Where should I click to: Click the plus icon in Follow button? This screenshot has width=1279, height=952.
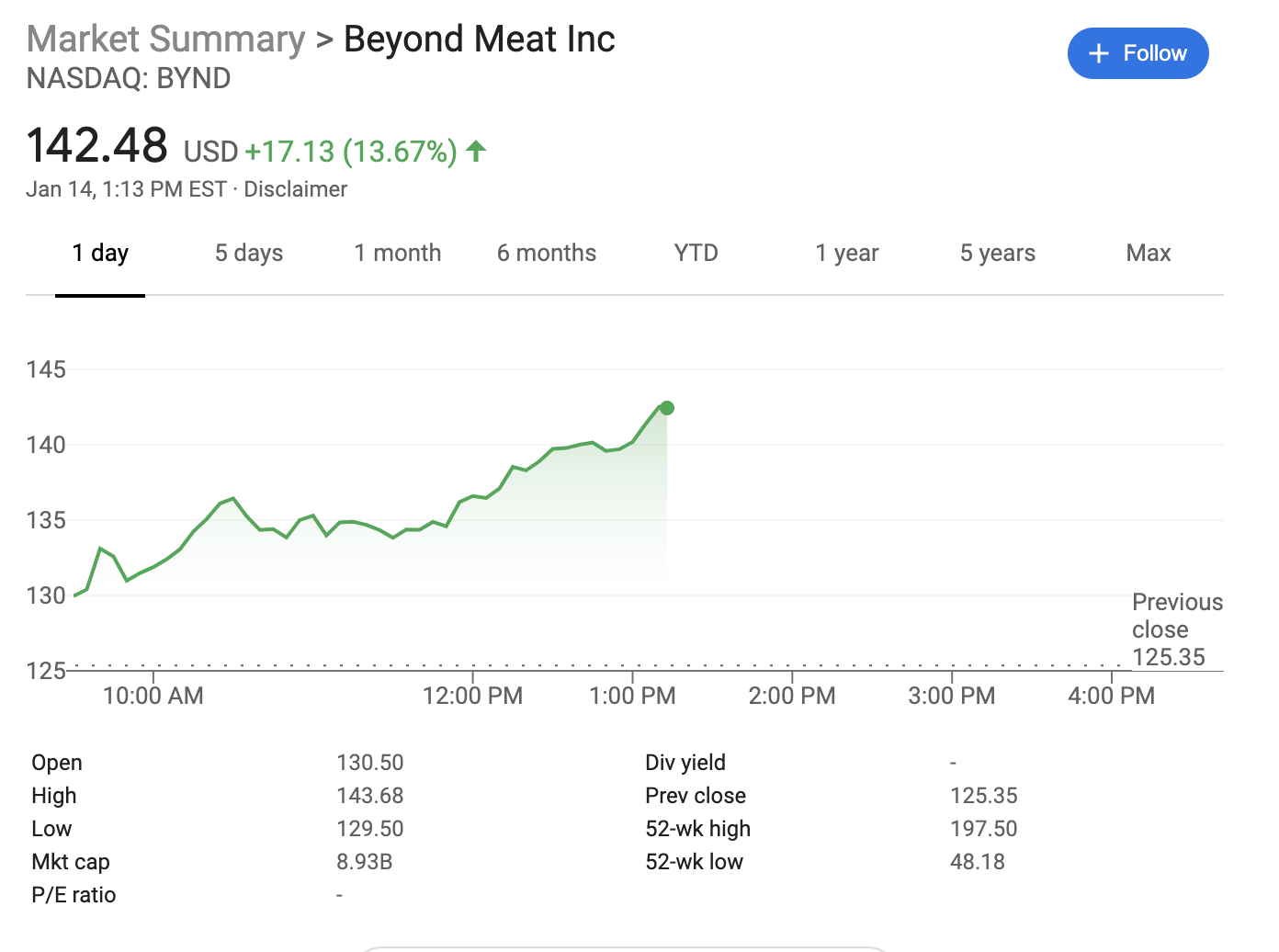click(1099, 54)
